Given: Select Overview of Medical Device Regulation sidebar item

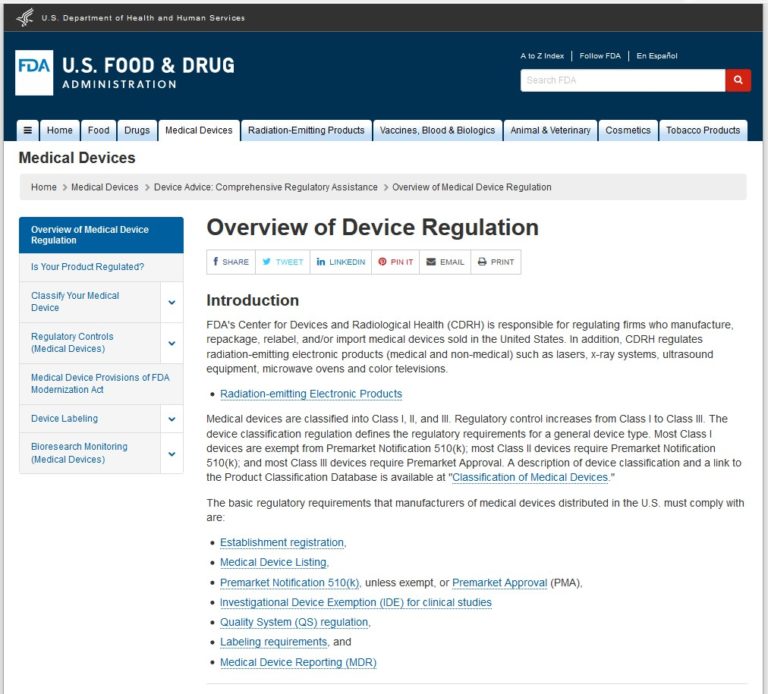Looking at the screenshot, I should 101,235.
